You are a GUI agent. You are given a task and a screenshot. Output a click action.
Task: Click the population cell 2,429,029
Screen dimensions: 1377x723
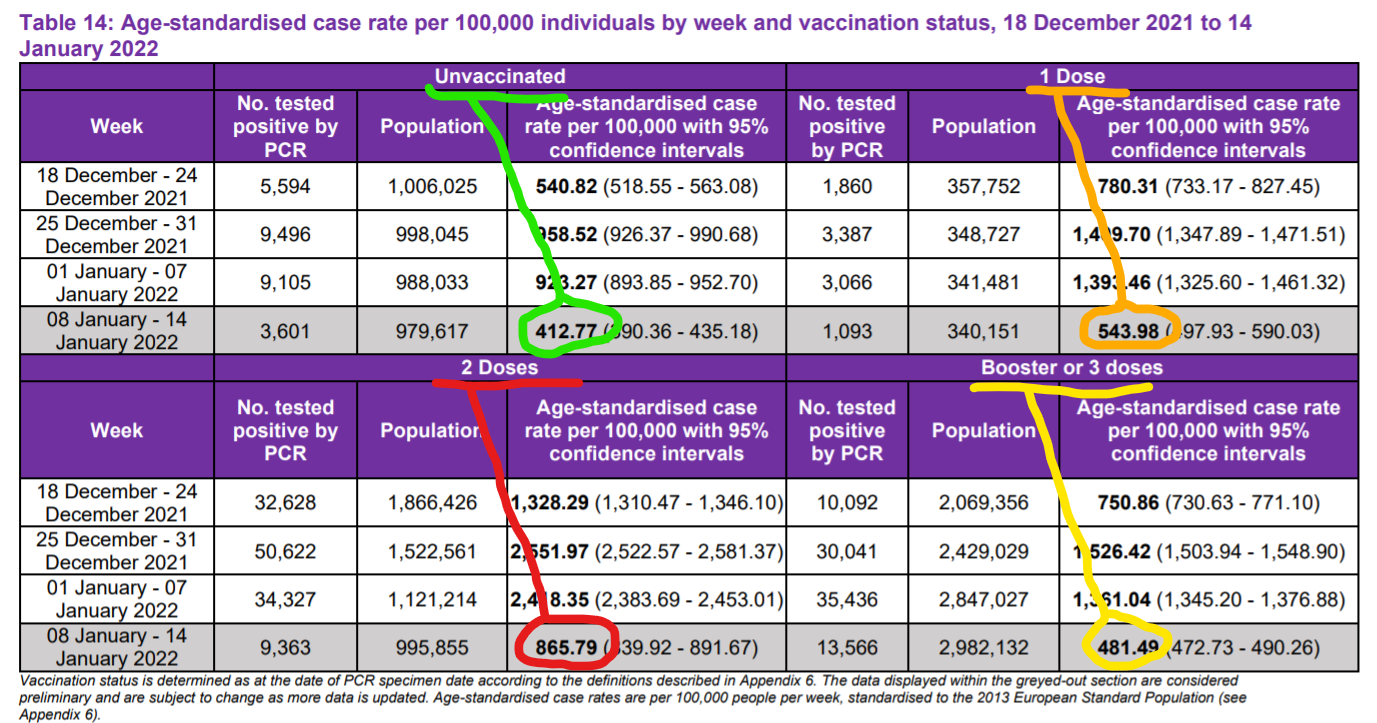point(983,551)
